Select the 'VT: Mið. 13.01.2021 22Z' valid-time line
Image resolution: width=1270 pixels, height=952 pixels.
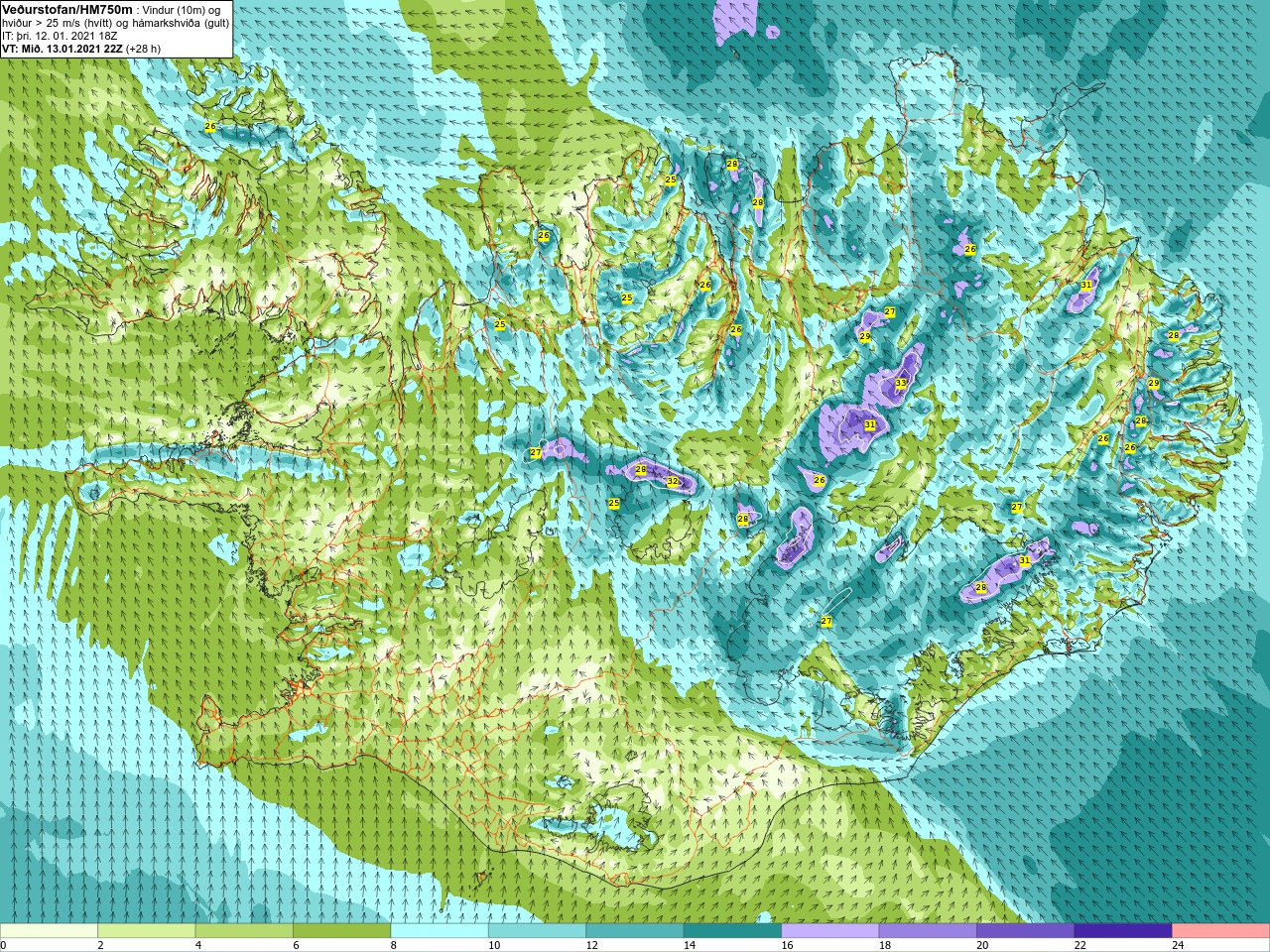coord(63,48)
